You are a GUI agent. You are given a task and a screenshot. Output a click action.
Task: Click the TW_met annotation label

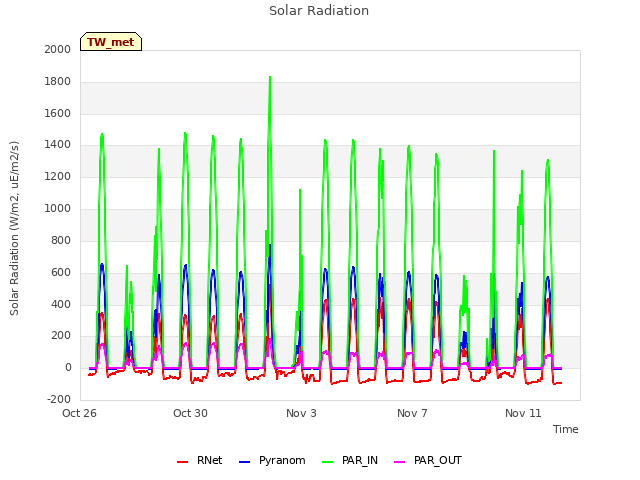click(x=111, y=42)
